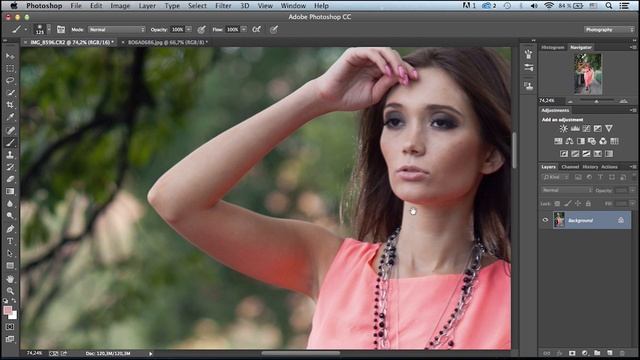
Task: Add a Vibrance adjustment
Action: (x=609, y=129)
